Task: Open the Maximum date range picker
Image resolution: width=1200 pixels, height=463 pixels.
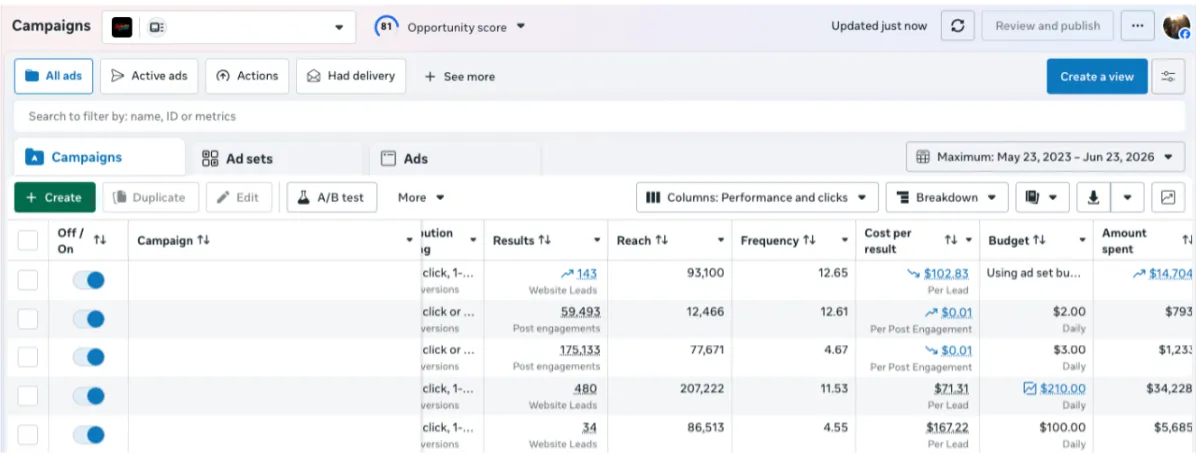Action: tap(1046, 157)
